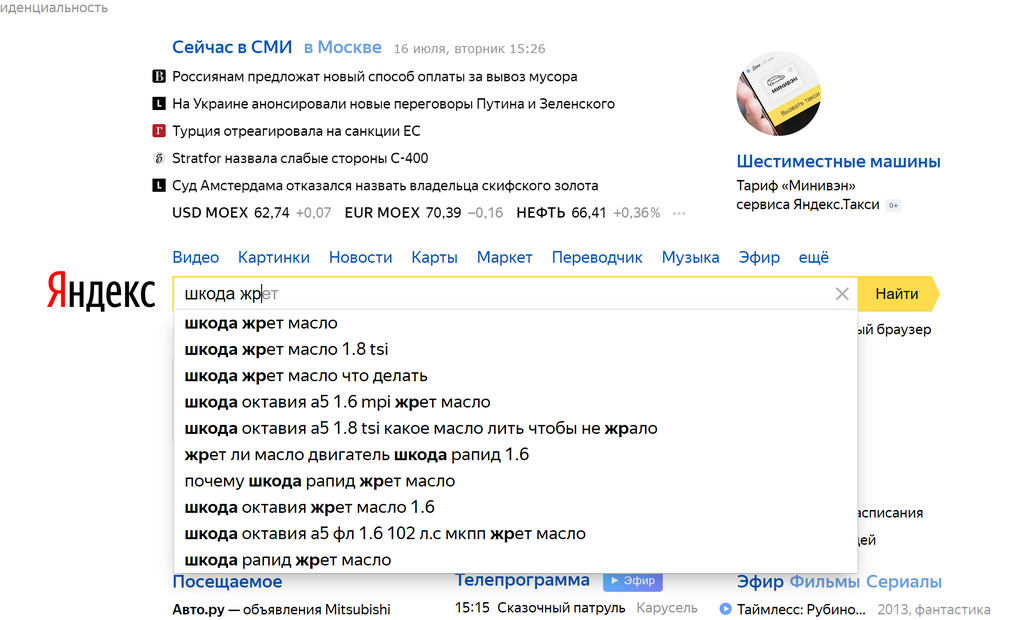Viewport: 1024px width, 620px height.
Task: Open the Видео service tab
Action: click(x=196, y=257)
